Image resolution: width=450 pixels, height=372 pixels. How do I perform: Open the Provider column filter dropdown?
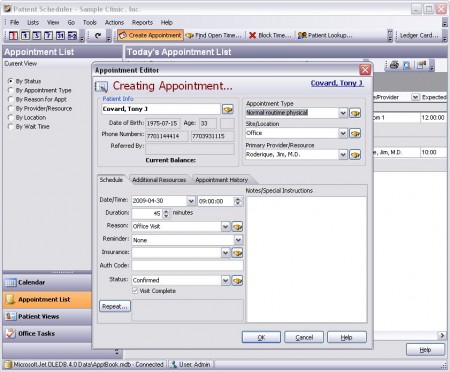coord(415,97)
